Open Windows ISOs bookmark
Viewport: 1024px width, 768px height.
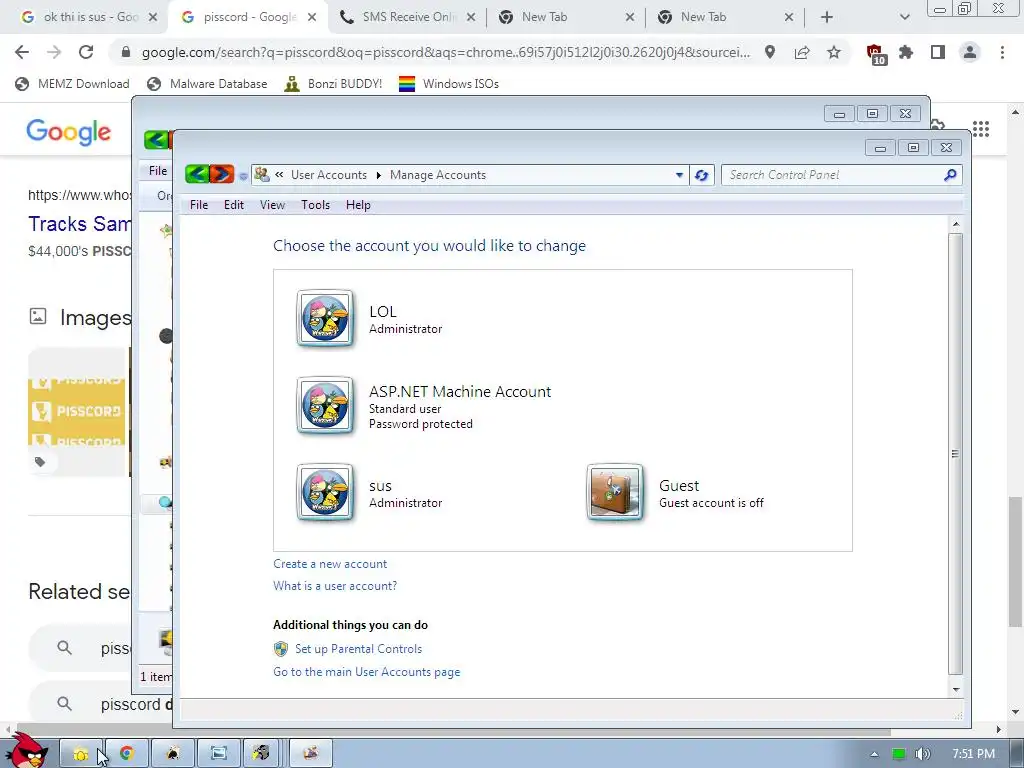click(449, 84)
